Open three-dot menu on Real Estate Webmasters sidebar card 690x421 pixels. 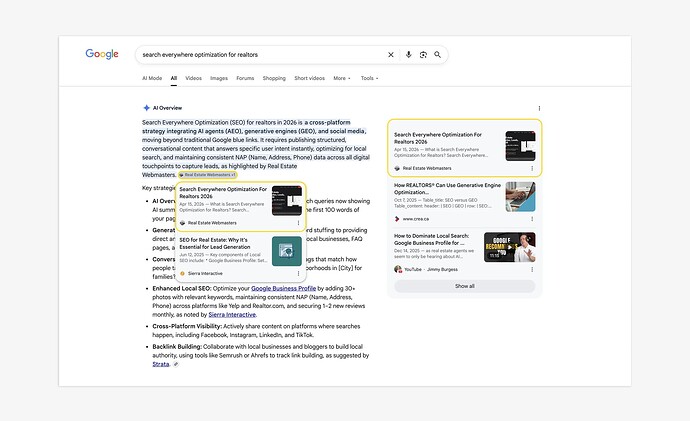click(x=532, y=168)
